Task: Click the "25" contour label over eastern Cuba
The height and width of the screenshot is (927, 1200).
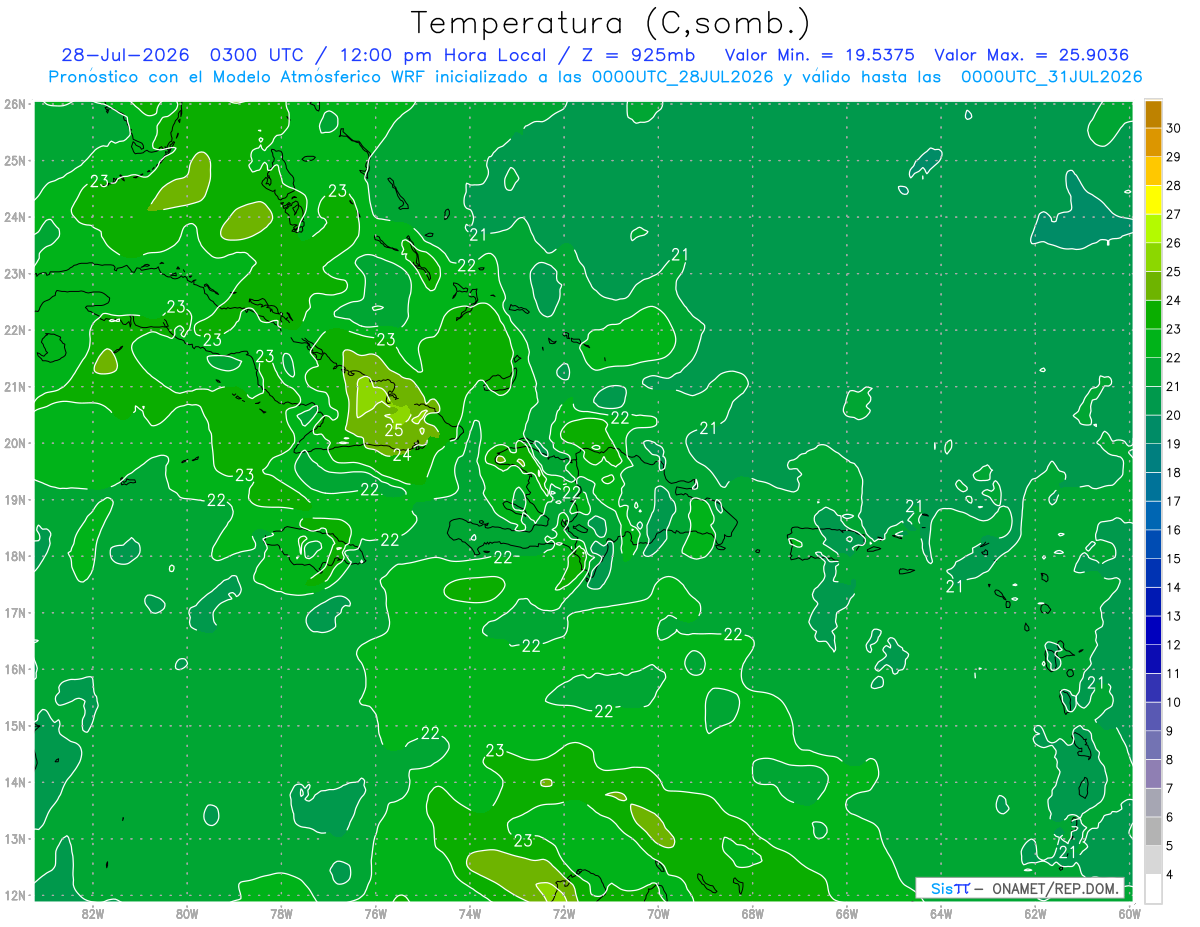Action: point(394,431)
